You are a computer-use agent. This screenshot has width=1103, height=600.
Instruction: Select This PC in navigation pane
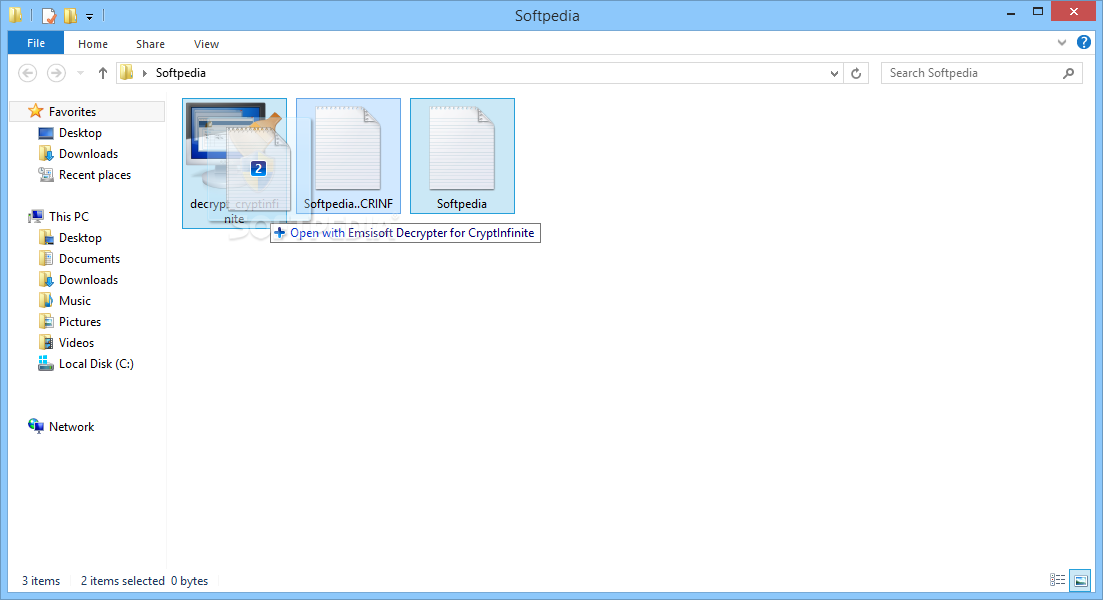(68, 217)
